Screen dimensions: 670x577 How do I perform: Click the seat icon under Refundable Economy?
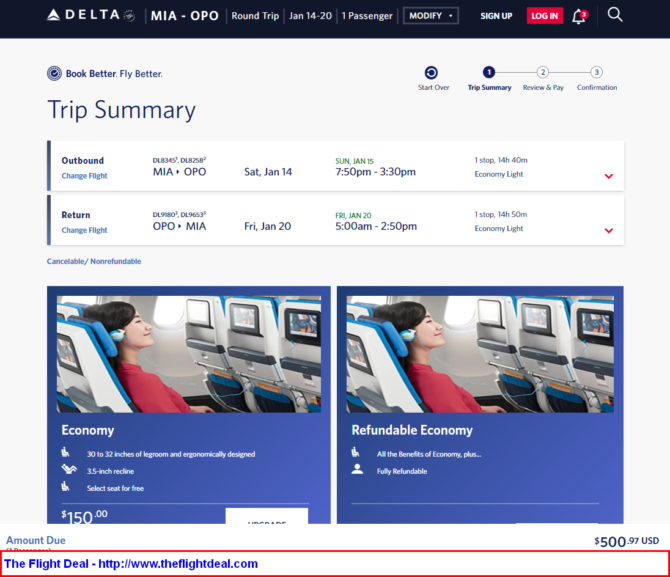[356, 452]
